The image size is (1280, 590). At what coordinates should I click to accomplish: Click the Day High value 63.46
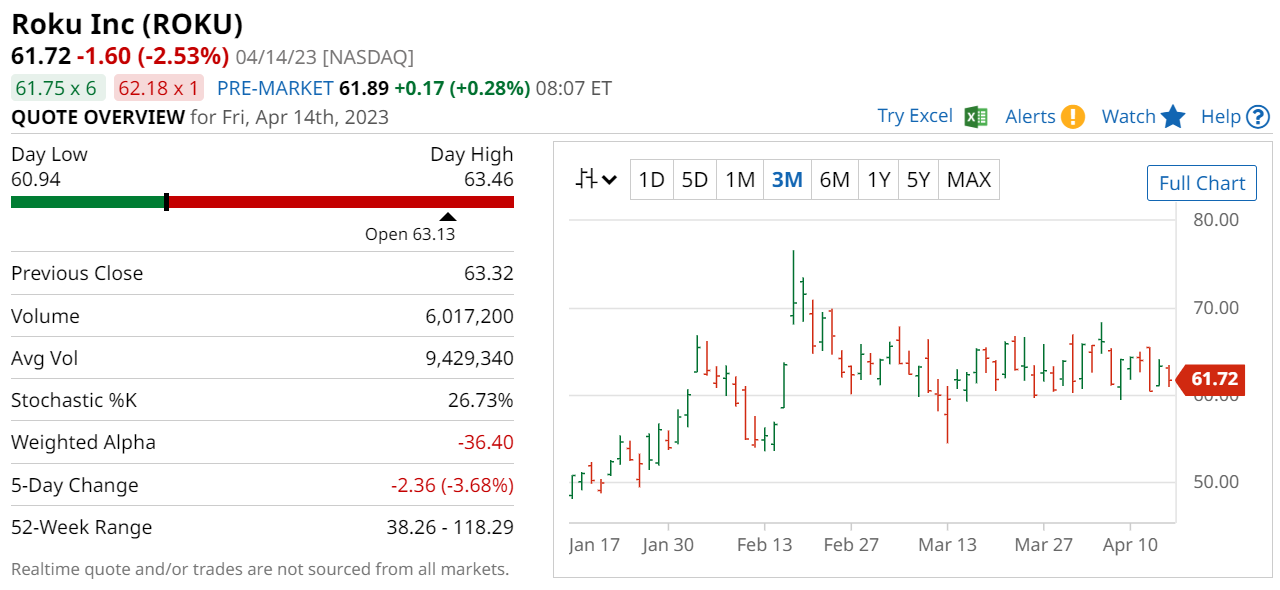(x=488, y=179)
